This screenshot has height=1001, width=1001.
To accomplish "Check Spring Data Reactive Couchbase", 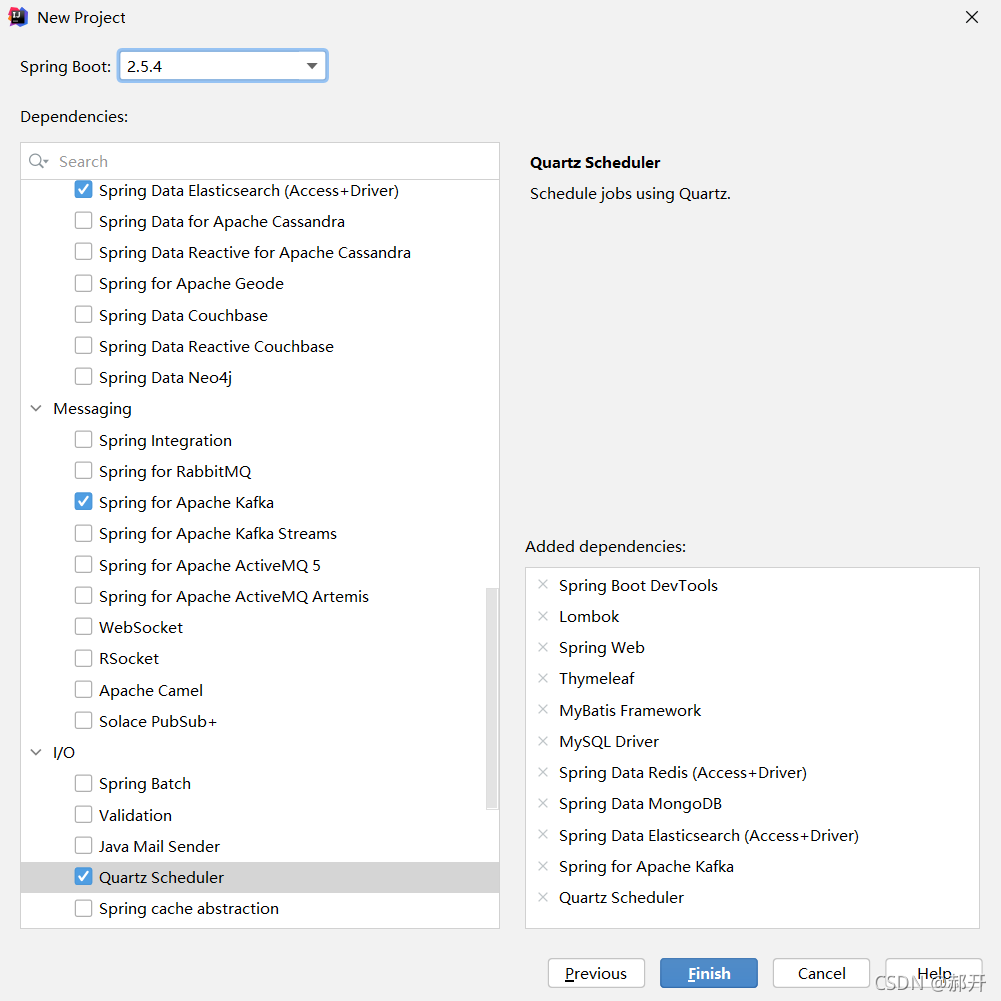I will click(x=83, y=345).
